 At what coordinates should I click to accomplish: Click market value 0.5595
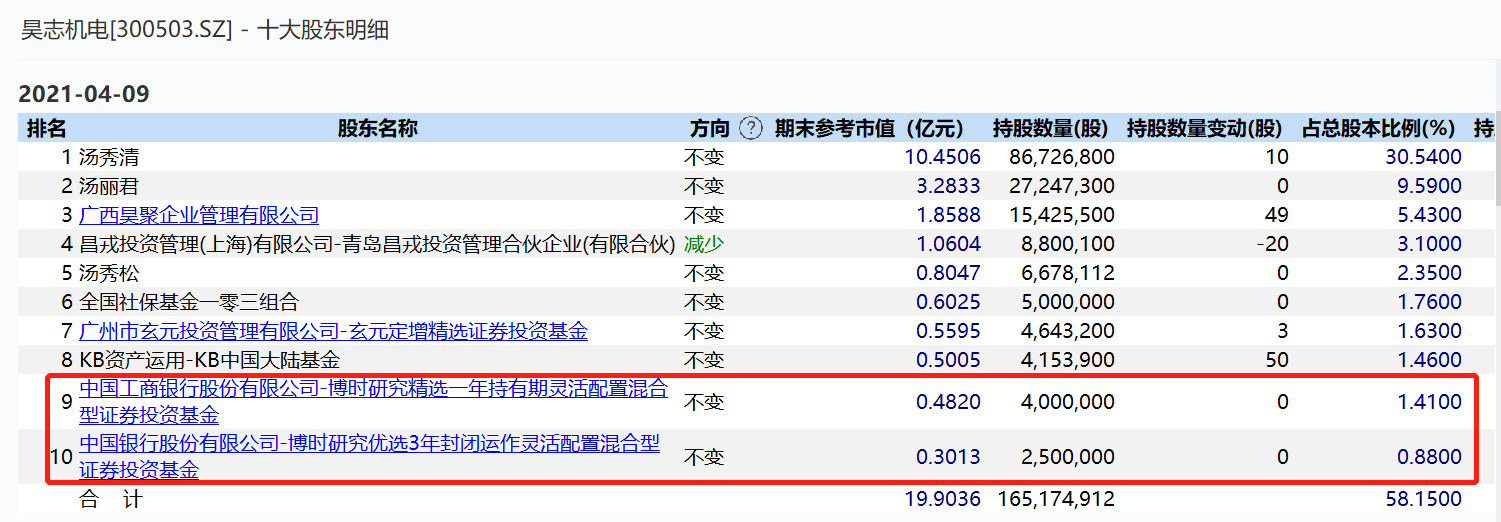949,331
